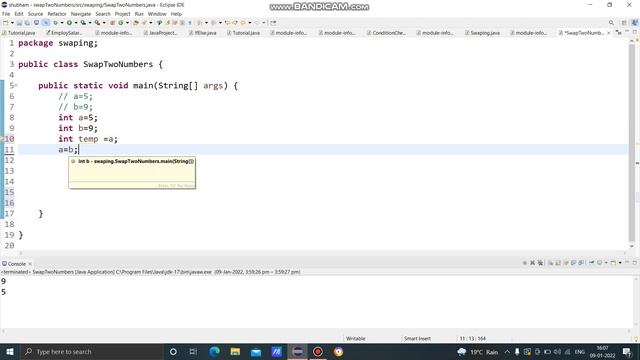Open the Help menu

[x=176, y=14]
